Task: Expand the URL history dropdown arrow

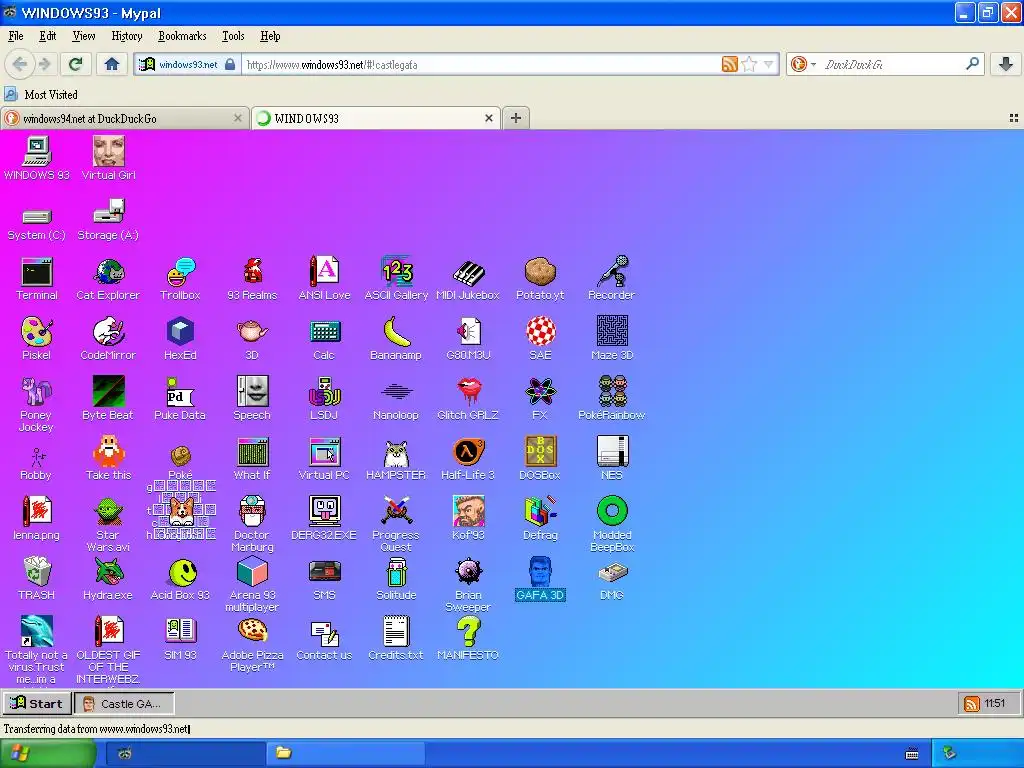Action: [x=769, y=64]
